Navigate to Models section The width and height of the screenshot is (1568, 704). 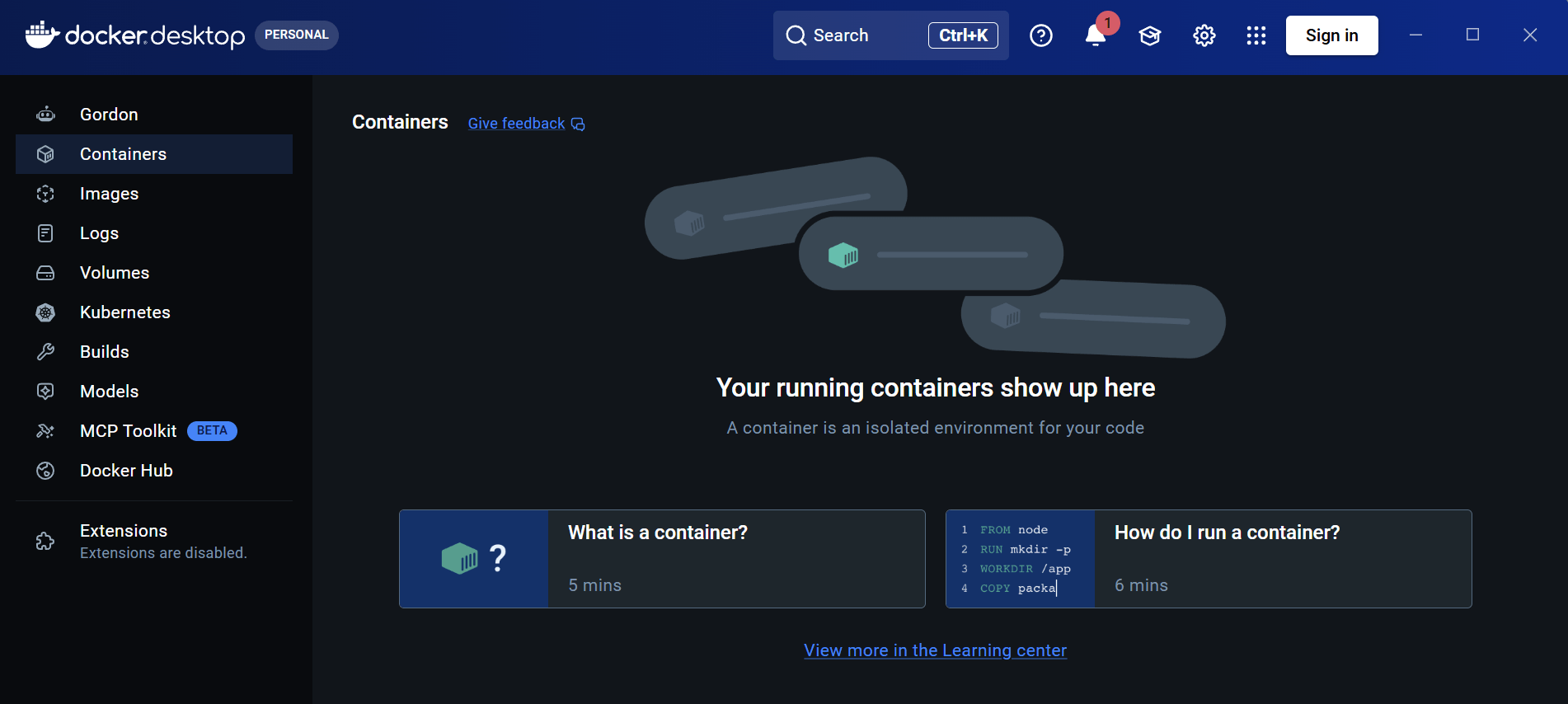(154, 392)
